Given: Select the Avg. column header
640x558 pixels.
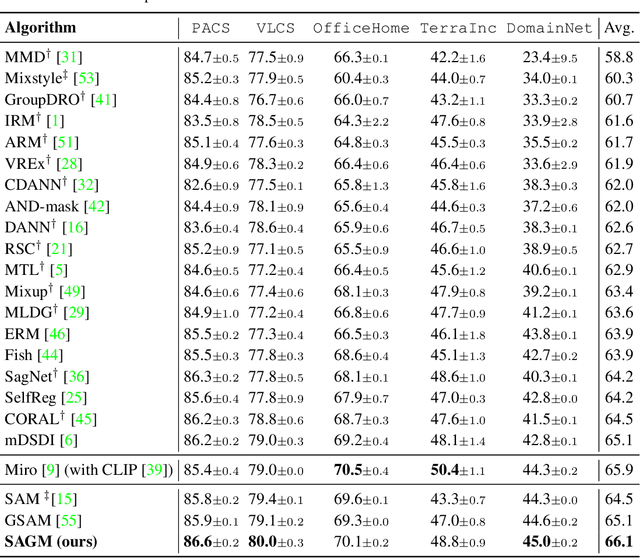Looking at the screenshot, I should point(619,28).
